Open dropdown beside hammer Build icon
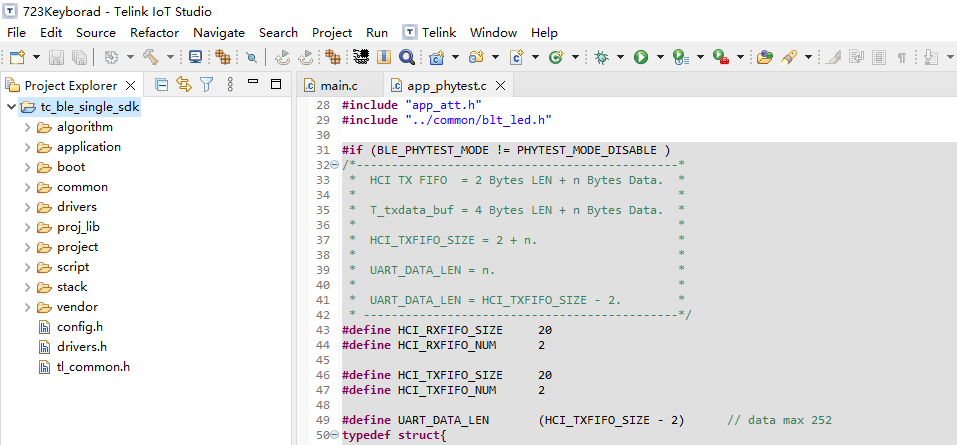Viewport: 957px width, 445px height. (170, 57)
